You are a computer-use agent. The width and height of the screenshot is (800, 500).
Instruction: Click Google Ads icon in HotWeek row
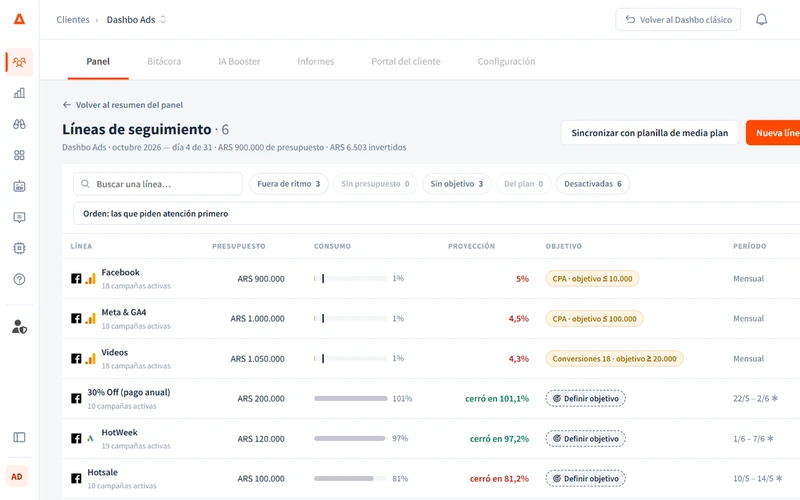tap(90, 438)
